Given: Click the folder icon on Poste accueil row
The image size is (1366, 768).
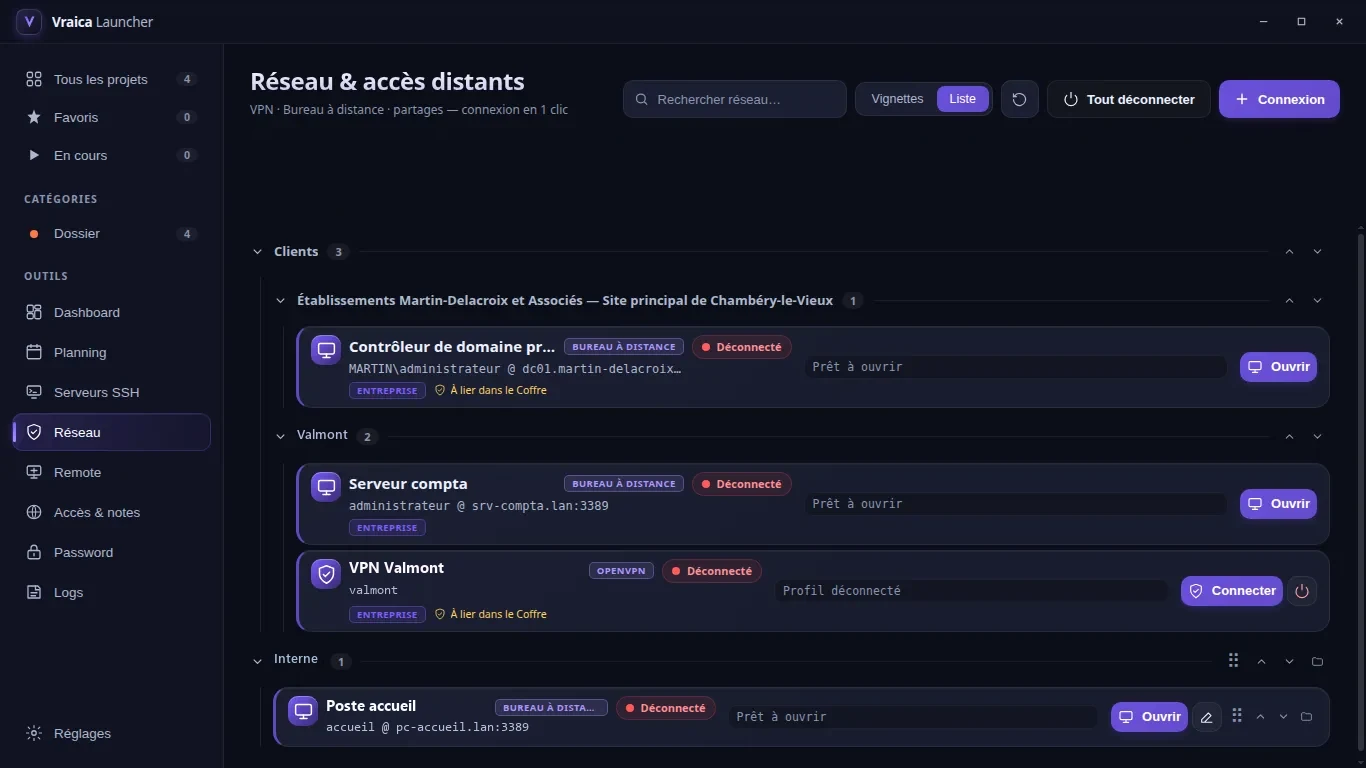Looking at the screenshot, I should coord(1306,716).
